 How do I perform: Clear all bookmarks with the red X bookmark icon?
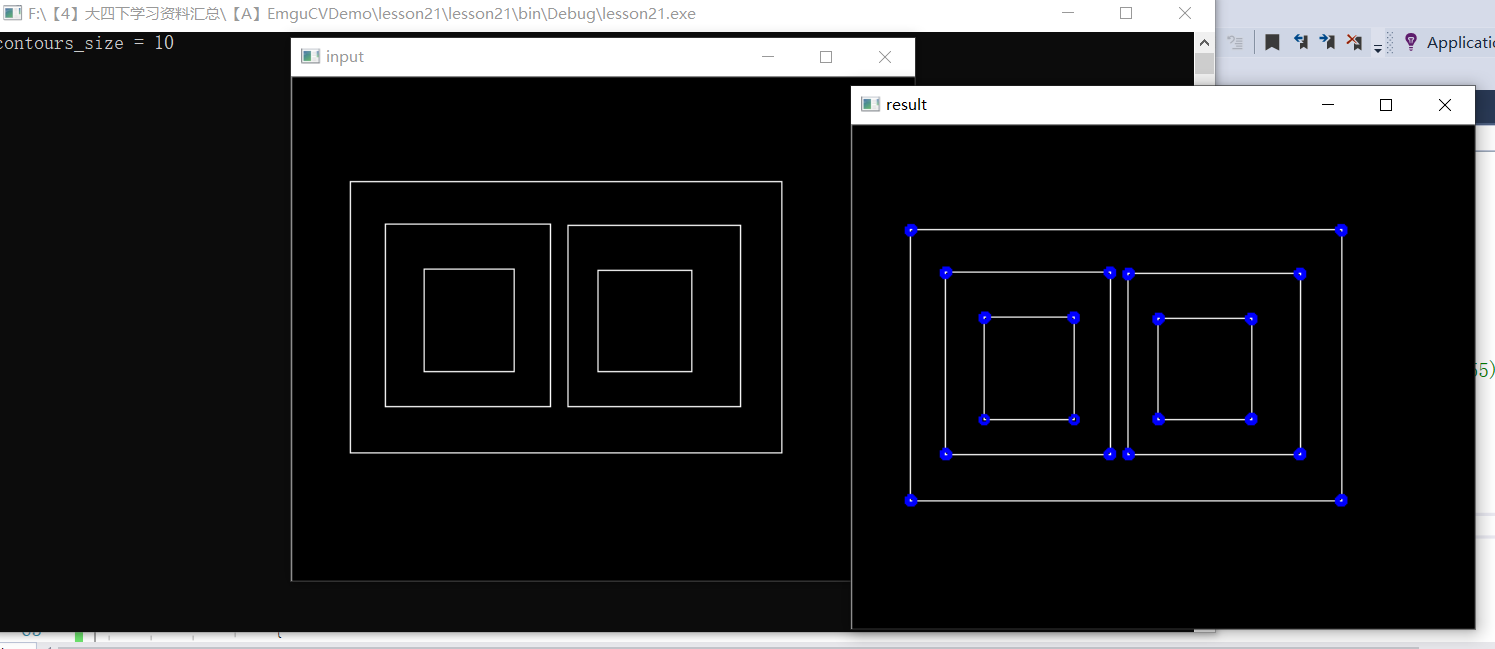[x=1356, y=42]
